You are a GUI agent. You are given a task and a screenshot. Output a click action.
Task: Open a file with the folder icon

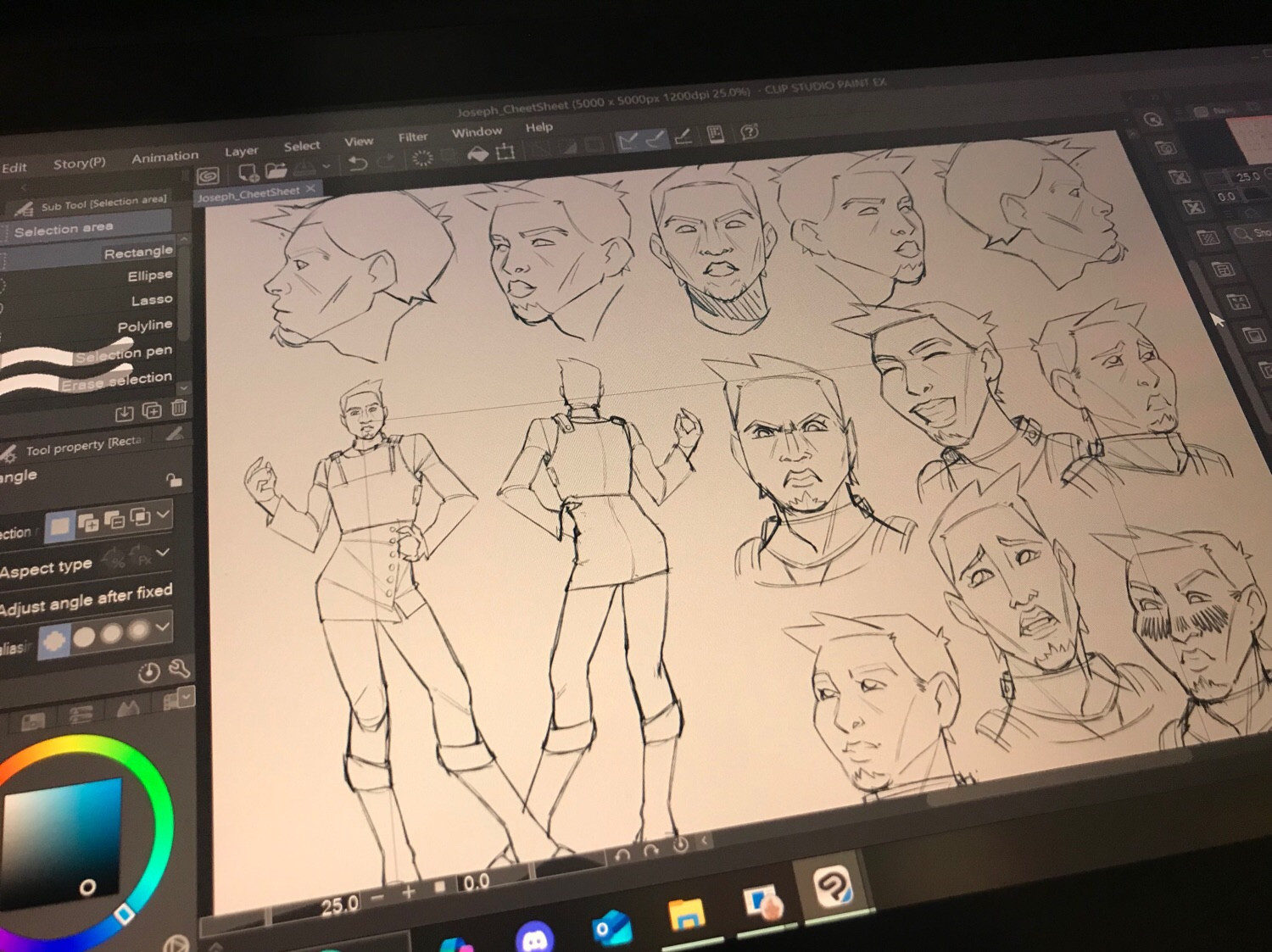pyautogui.click(x=276, y=170)
